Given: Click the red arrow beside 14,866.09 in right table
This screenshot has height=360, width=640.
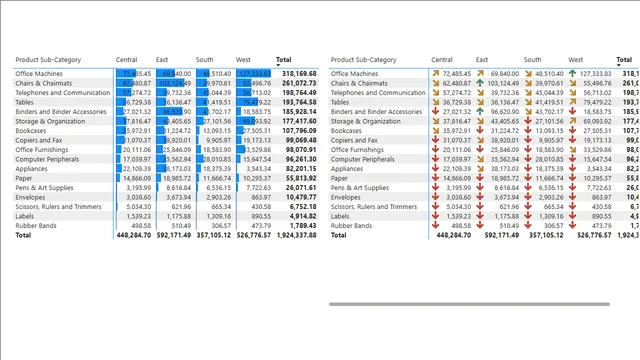Looking at the screenshot, I should (x=436, y=178).
